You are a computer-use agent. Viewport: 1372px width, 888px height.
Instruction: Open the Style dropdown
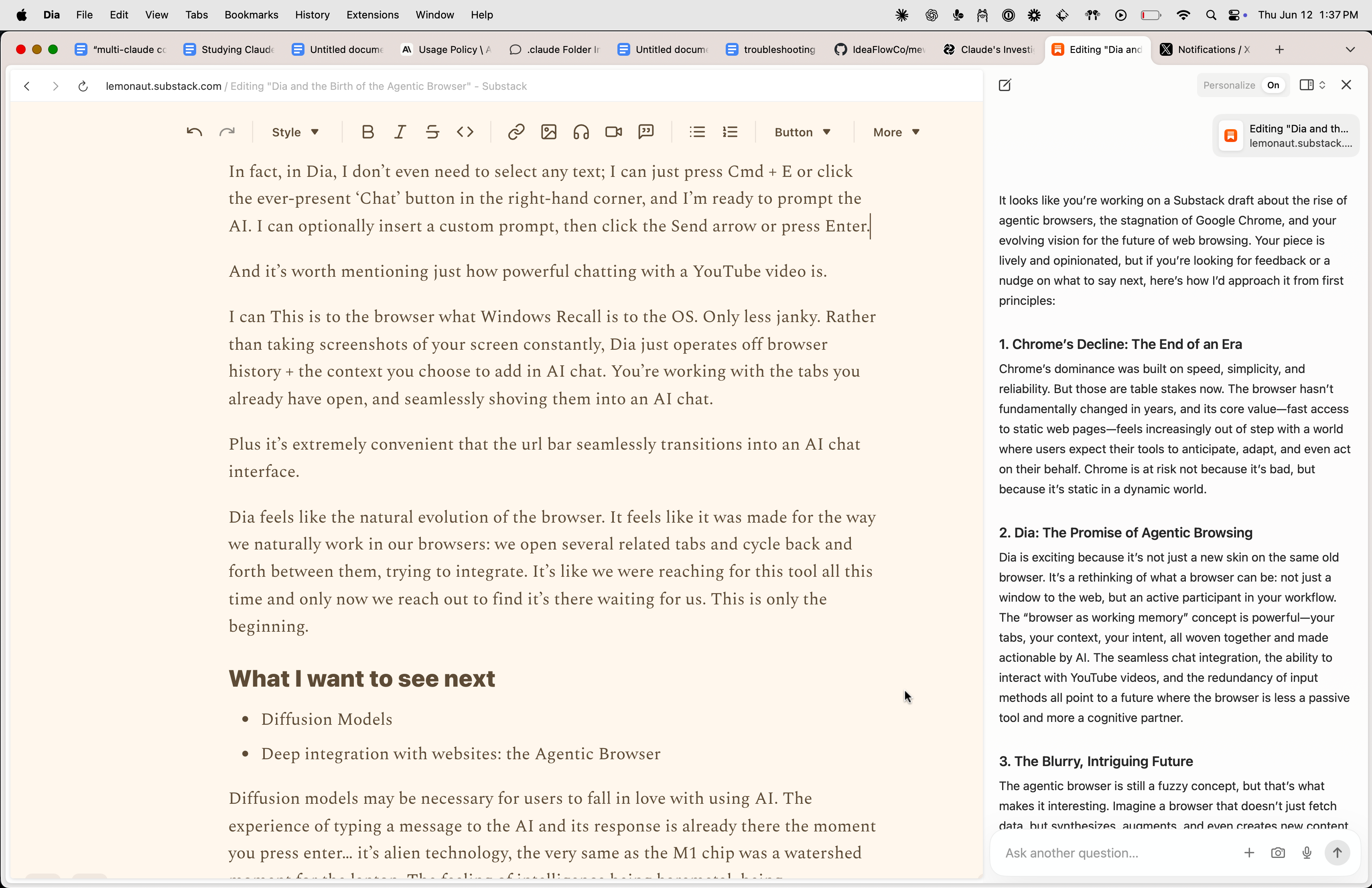(x=294, y=132)
